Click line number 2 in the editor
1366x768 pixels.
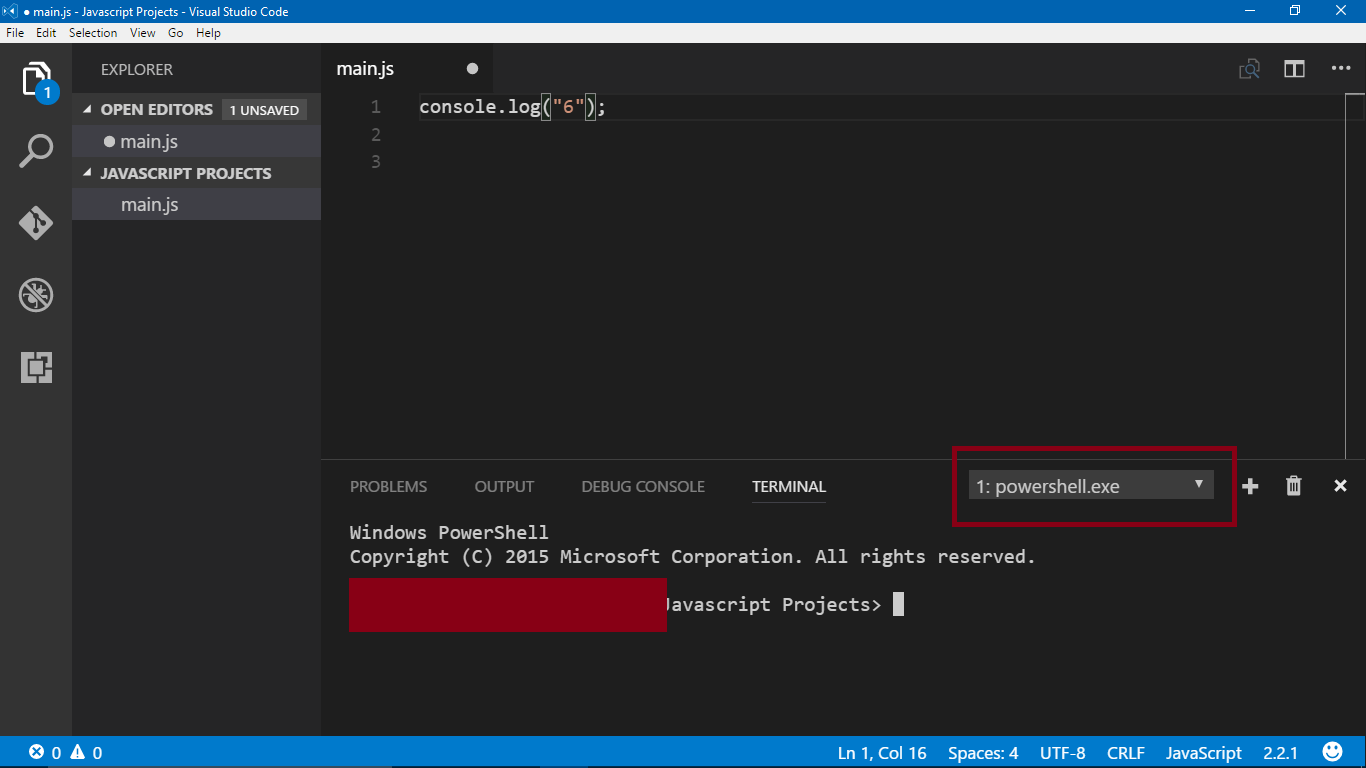[376, 134]
